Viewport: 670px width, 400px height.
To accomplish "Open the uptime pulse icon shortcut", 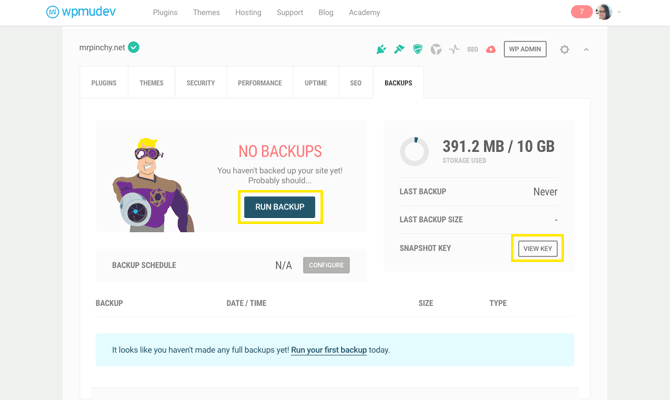I will 454,50.
